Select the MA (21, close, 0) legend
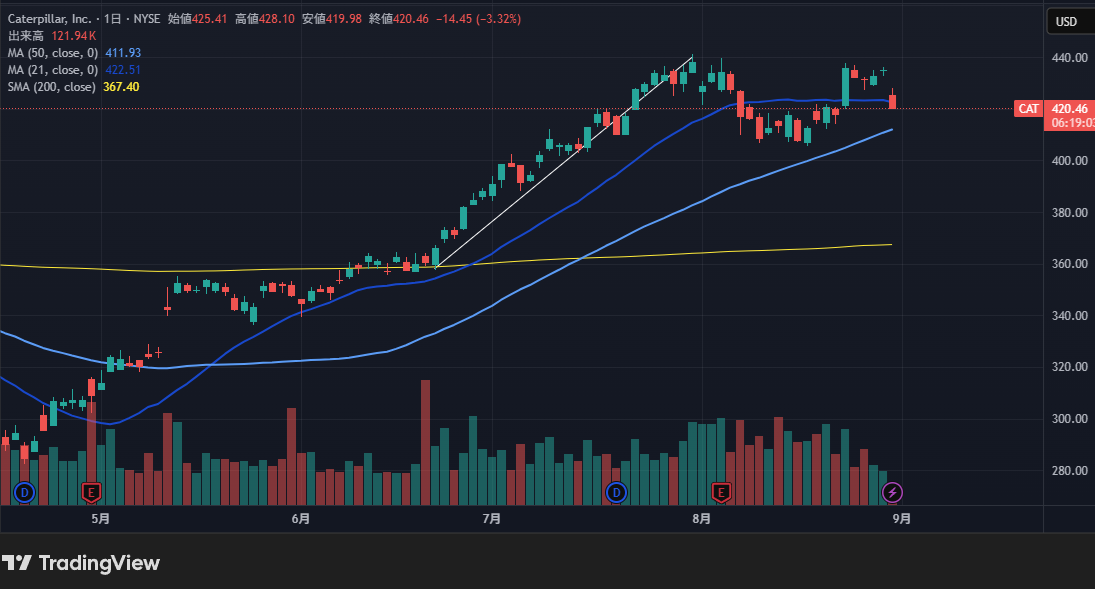This screenshot has width=1095, height=589. coord(53,70)
